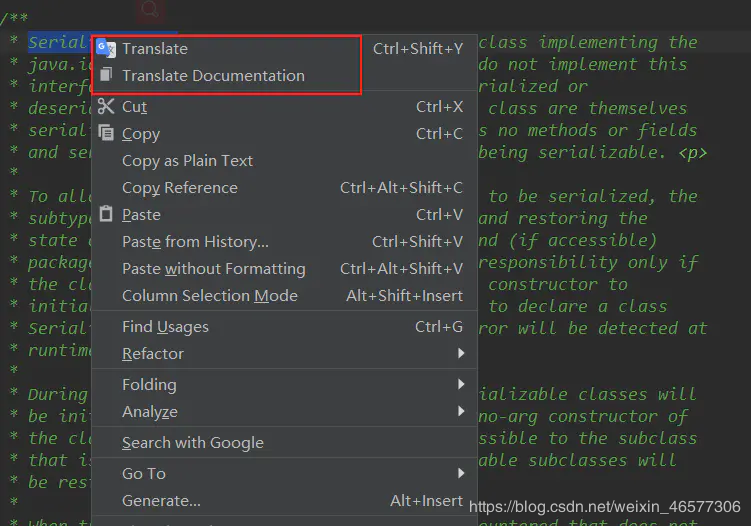Viewport: 751px width, 526px height.
Task: Expand the Refactor submenu arrow
Action: tap(461, 354)
